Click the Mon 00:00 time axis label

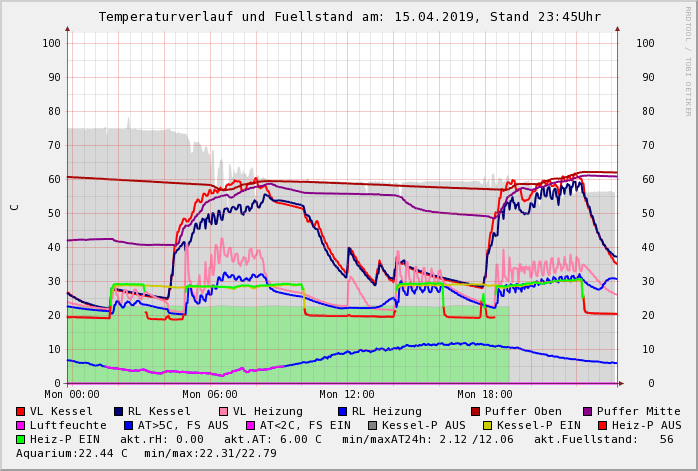[72, 395]
